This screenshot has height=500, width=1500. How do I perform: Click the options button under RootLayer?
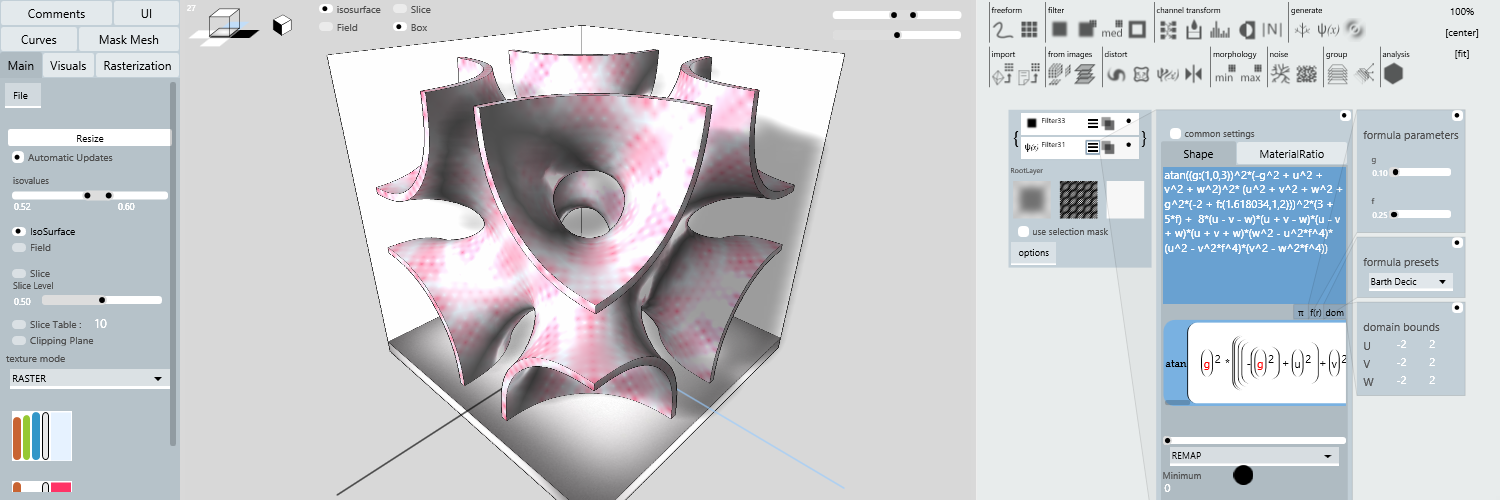tap(1033, 253)
